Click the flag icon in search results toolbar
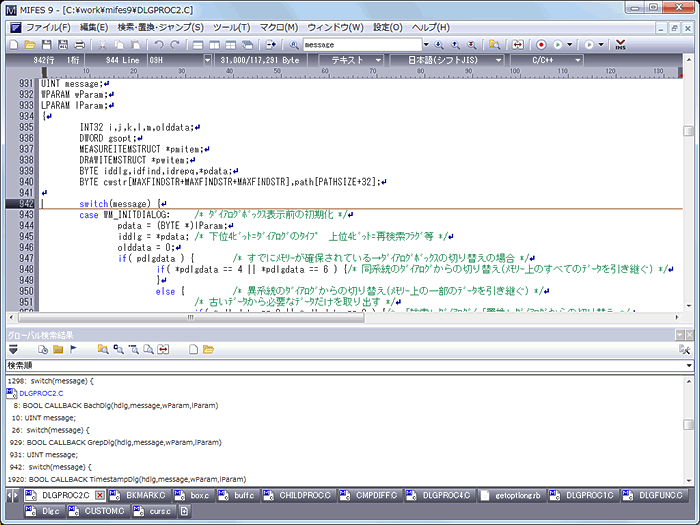700x525 pixels. click(74, 349)
